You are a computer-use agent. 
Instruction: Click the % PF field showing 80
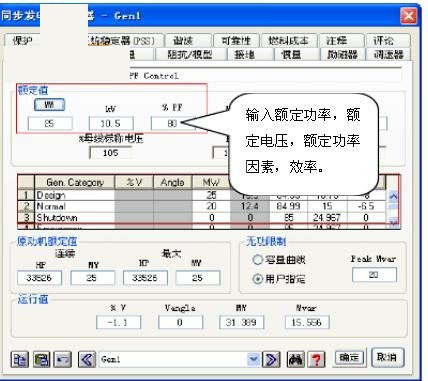click(172, 123)
